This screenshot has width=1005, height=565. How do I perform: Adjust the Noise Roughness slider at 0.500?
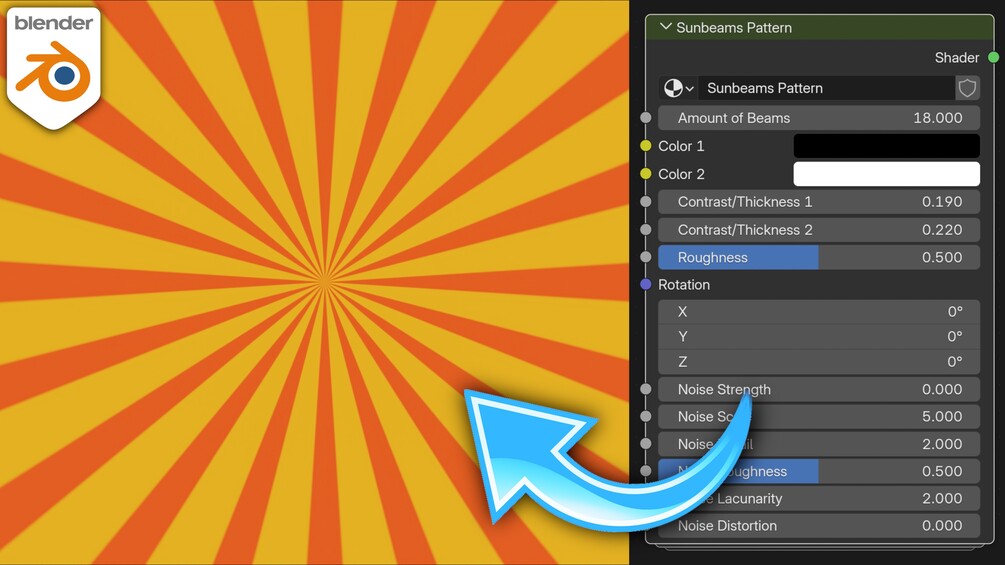click(818, 471)
